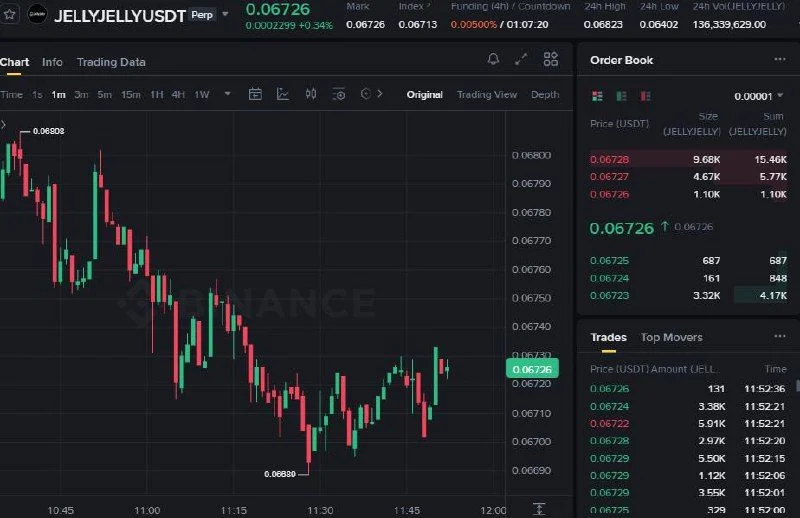
Task: Select the Top Movers tab
Action: [x=671, y=337]
